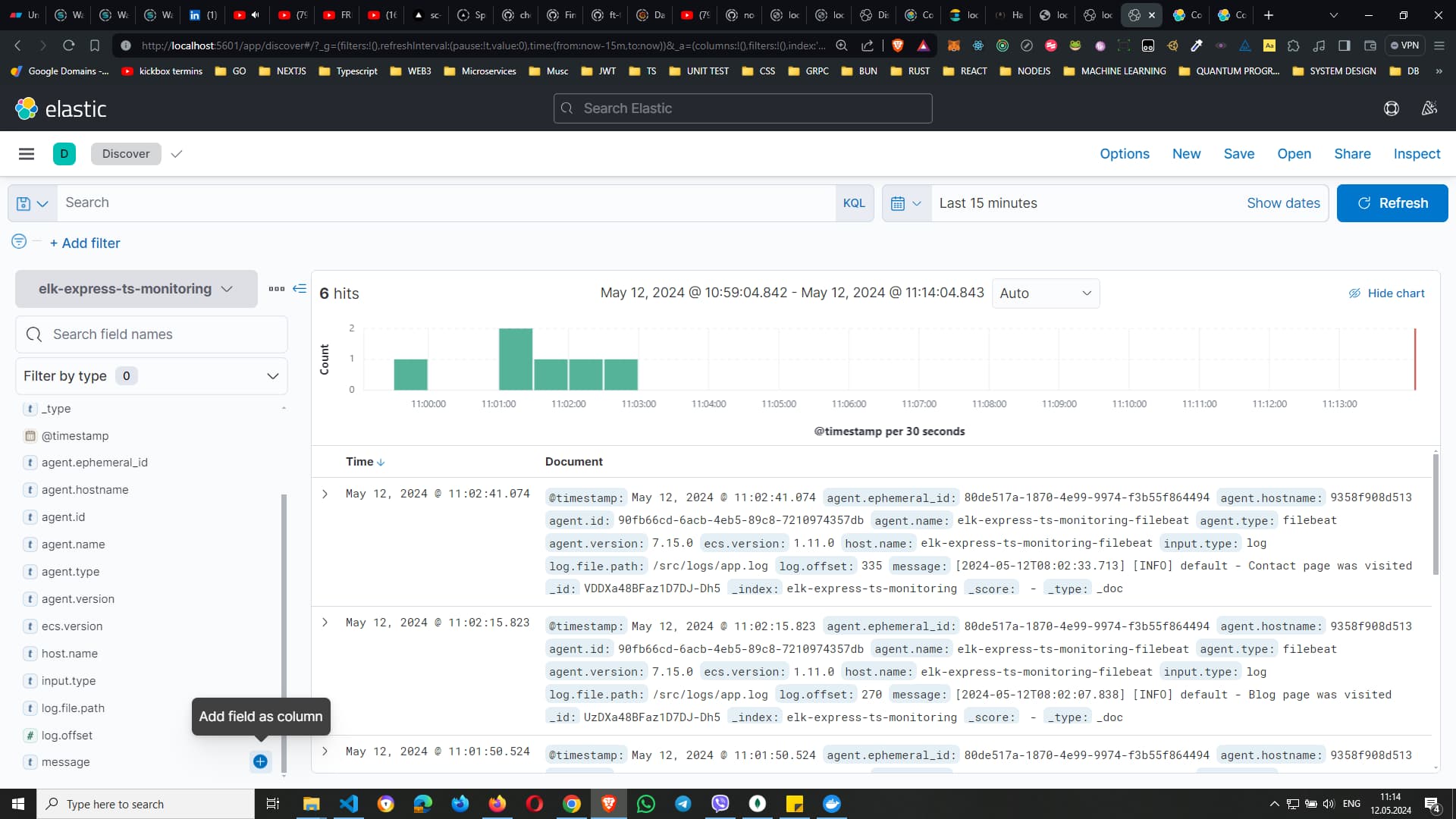Viewport: 1456px width, 819px height.
Task: Click the newsfeed icon in header
Action: [x=1429, y=108]
